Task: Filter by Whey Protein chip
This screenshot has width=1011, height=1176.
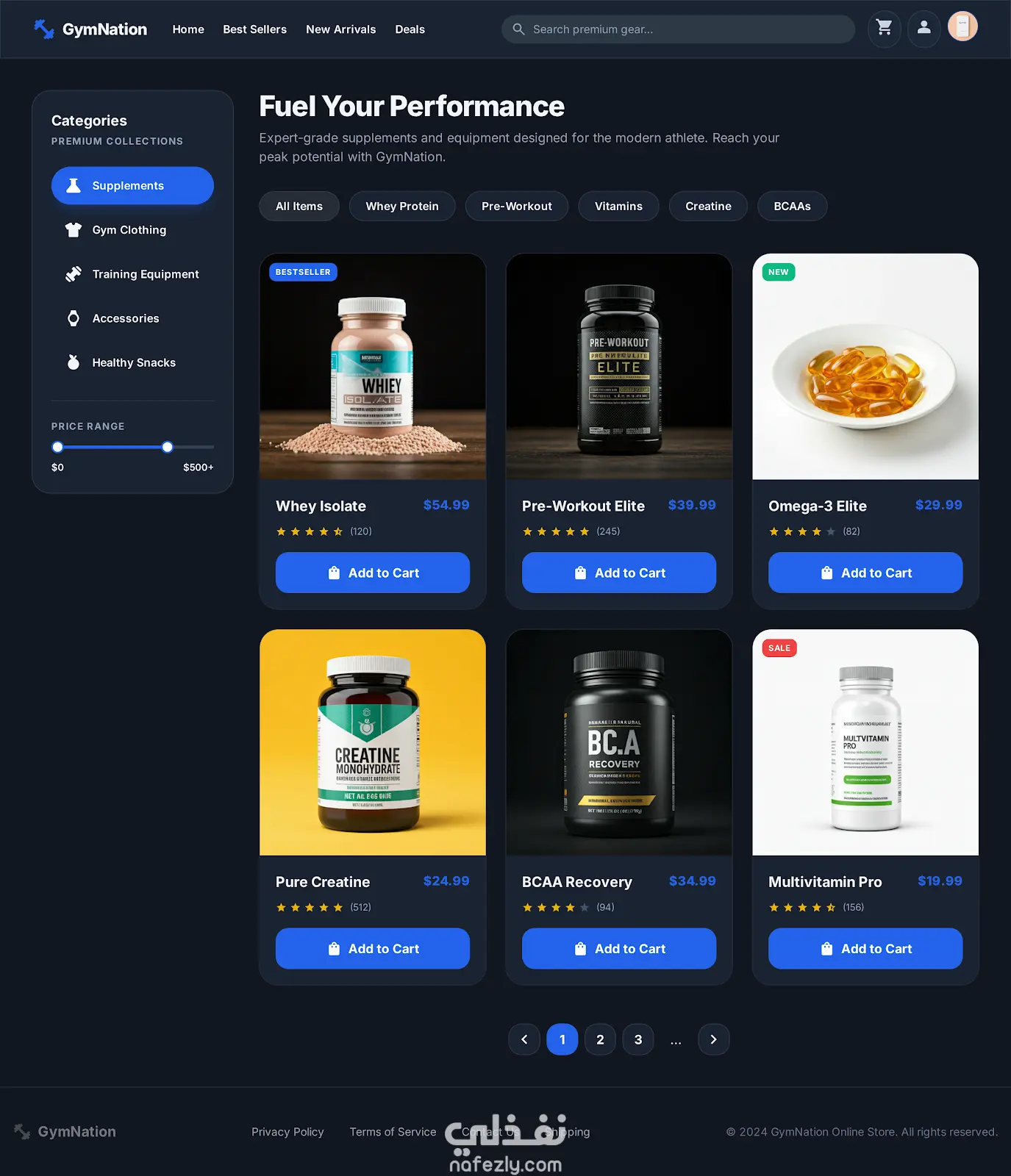Action: coord(402,207)
